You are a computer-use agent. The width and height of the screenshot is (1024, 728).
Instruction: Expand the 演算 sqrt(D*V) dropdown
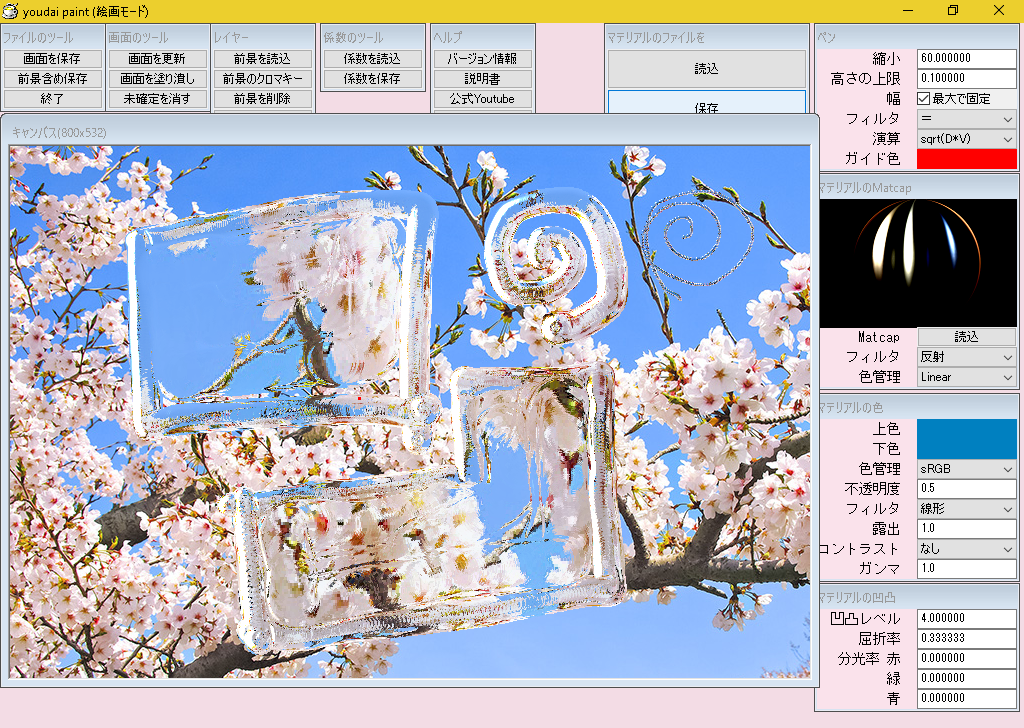(966, 139)
